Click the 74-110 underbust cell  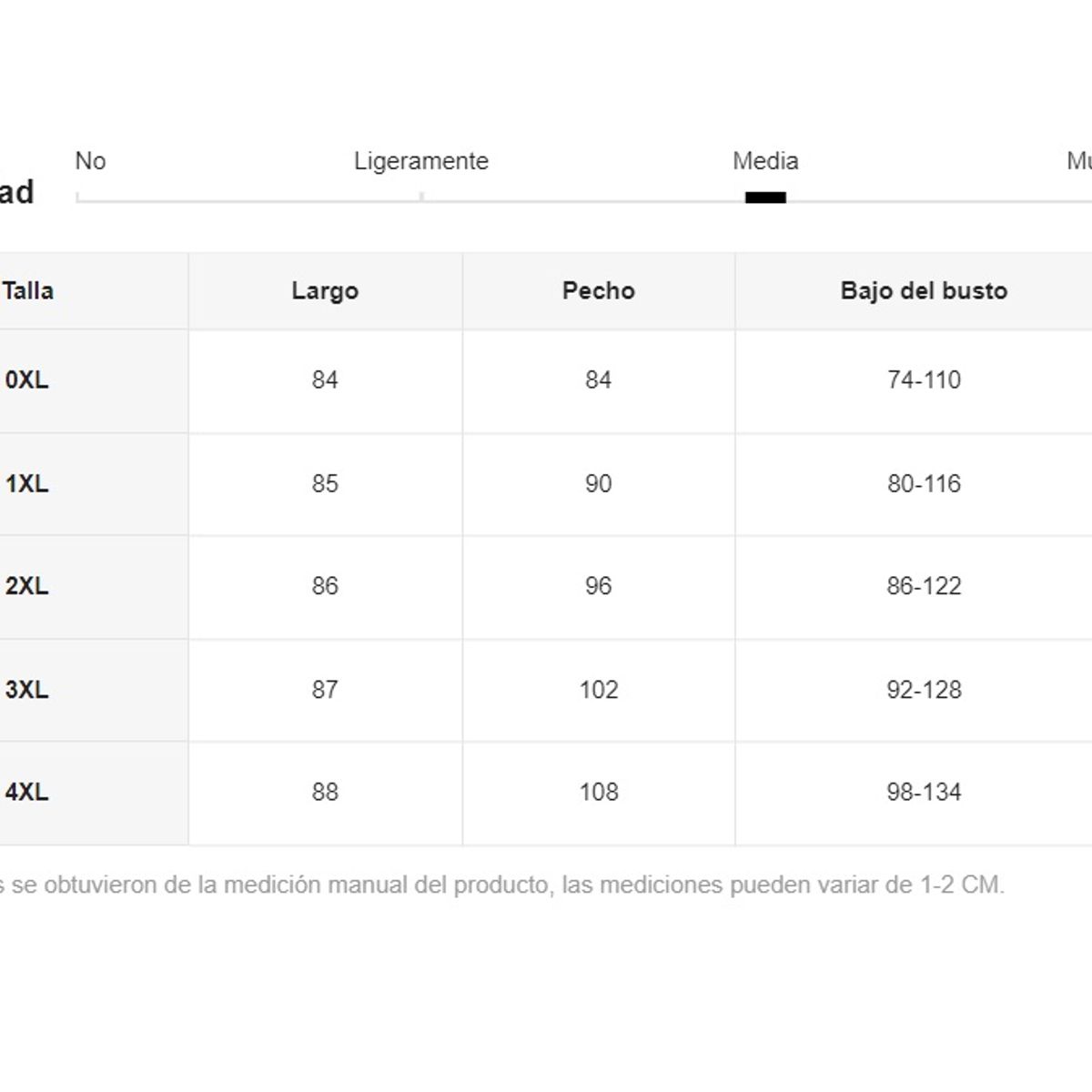pos(924,380)
